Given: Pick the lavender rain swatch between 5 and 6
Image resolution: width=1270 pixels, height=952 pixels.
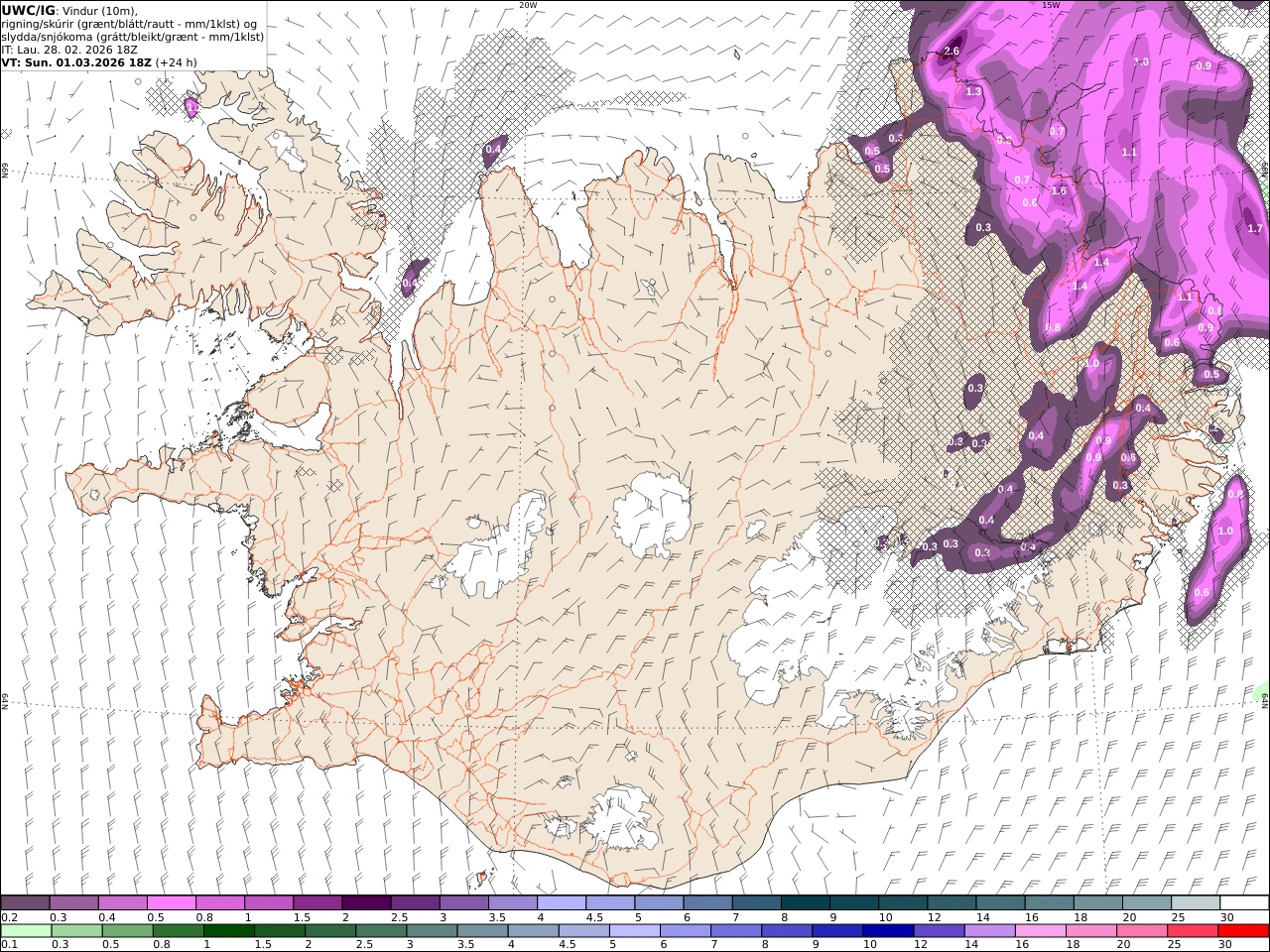Looking at the screenshot, I should pyautogui.click(x=635, y=930).
